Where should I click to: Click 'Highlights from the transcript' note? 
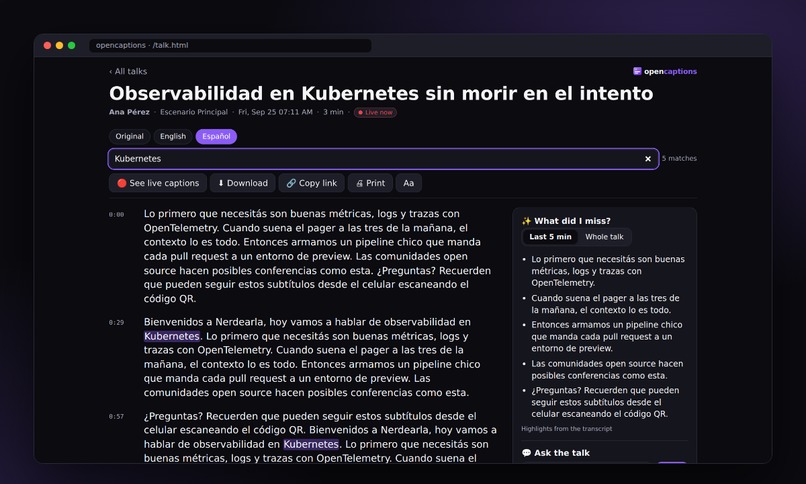(566, 429)
